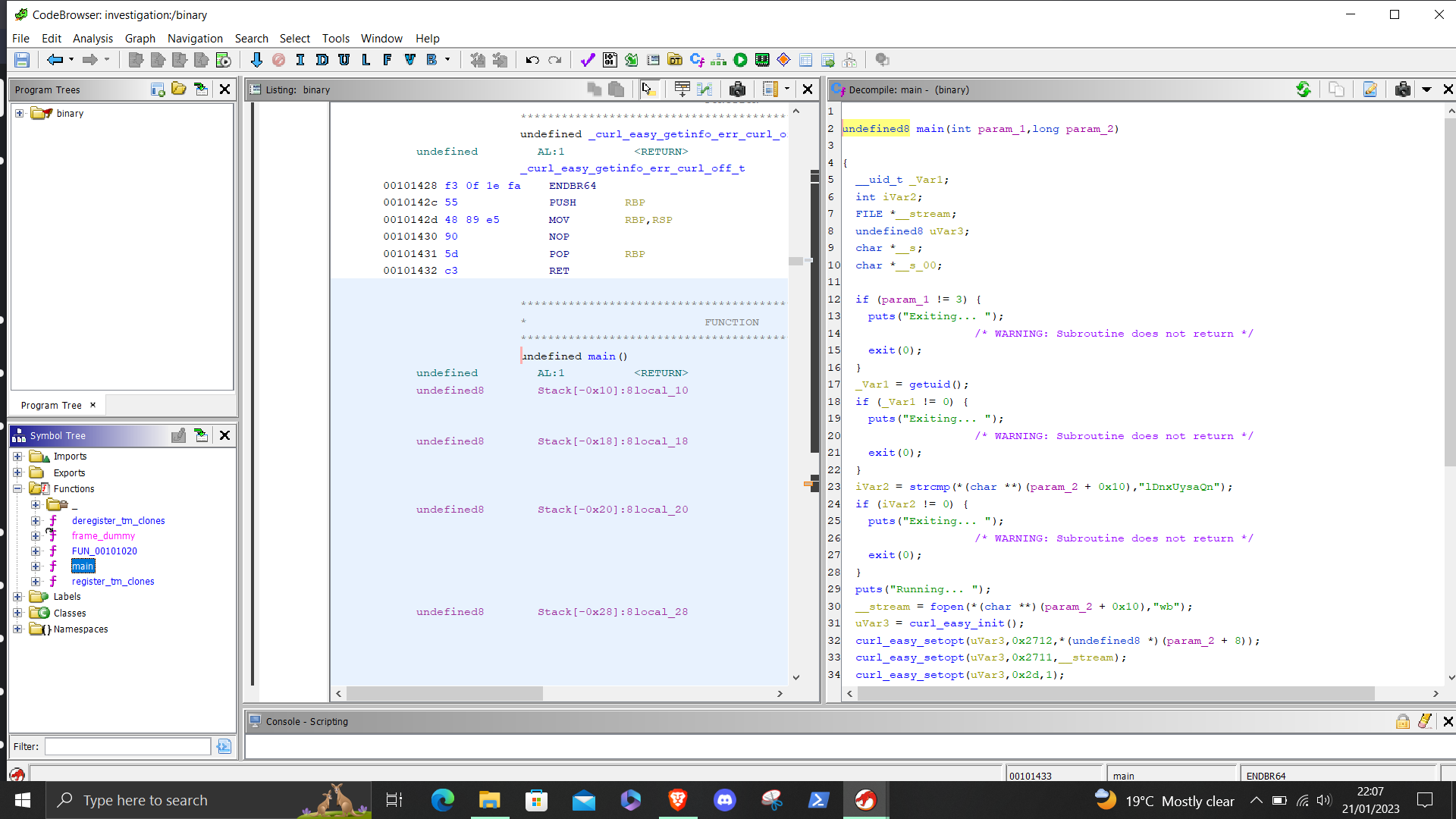The height and width of the screenshot is (819, 1456).
Task: Open the Data Type Manager
Action: click(x=675, y=59)
